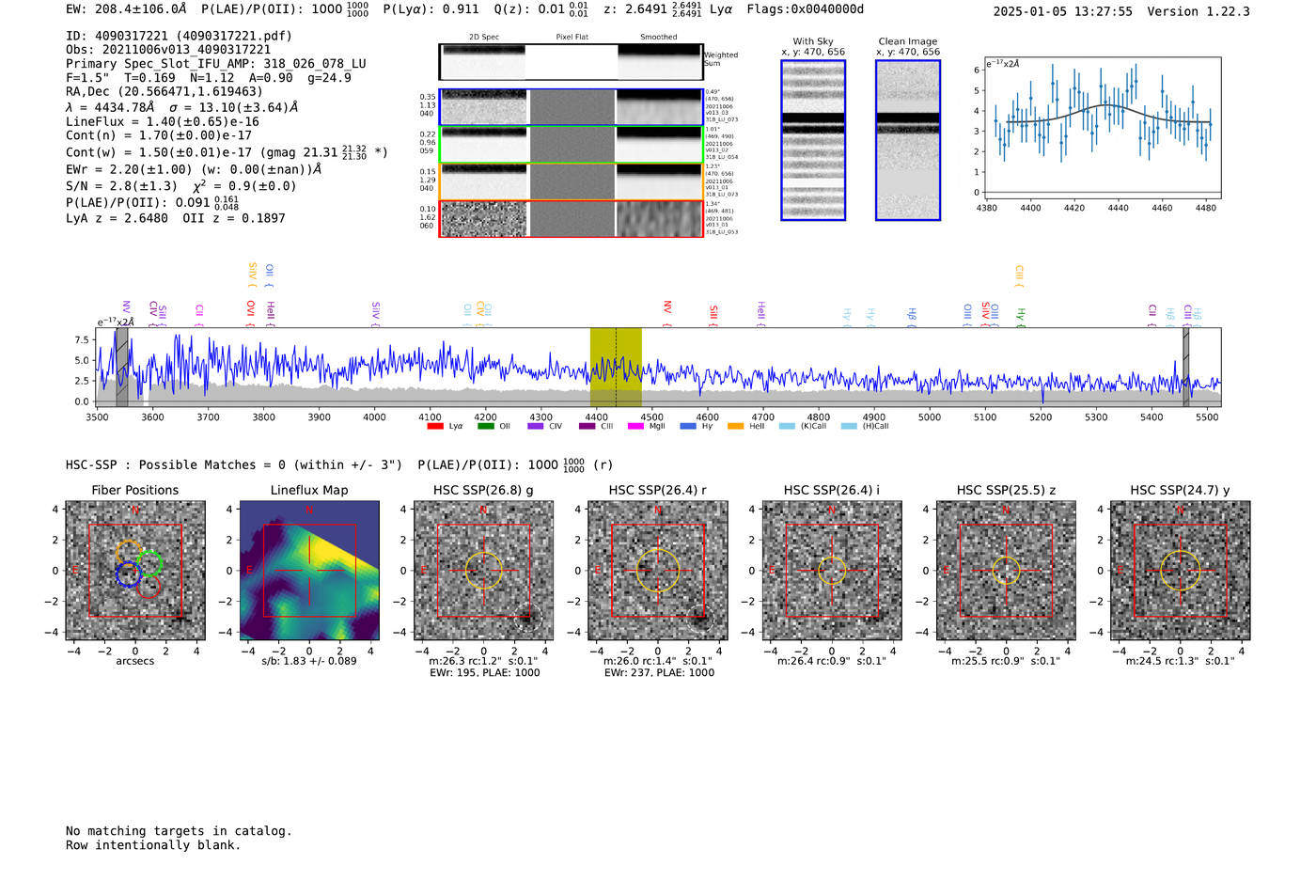Click the (H)CaII legend swatch
The image size is (1316, 896).
pos(849,426)
